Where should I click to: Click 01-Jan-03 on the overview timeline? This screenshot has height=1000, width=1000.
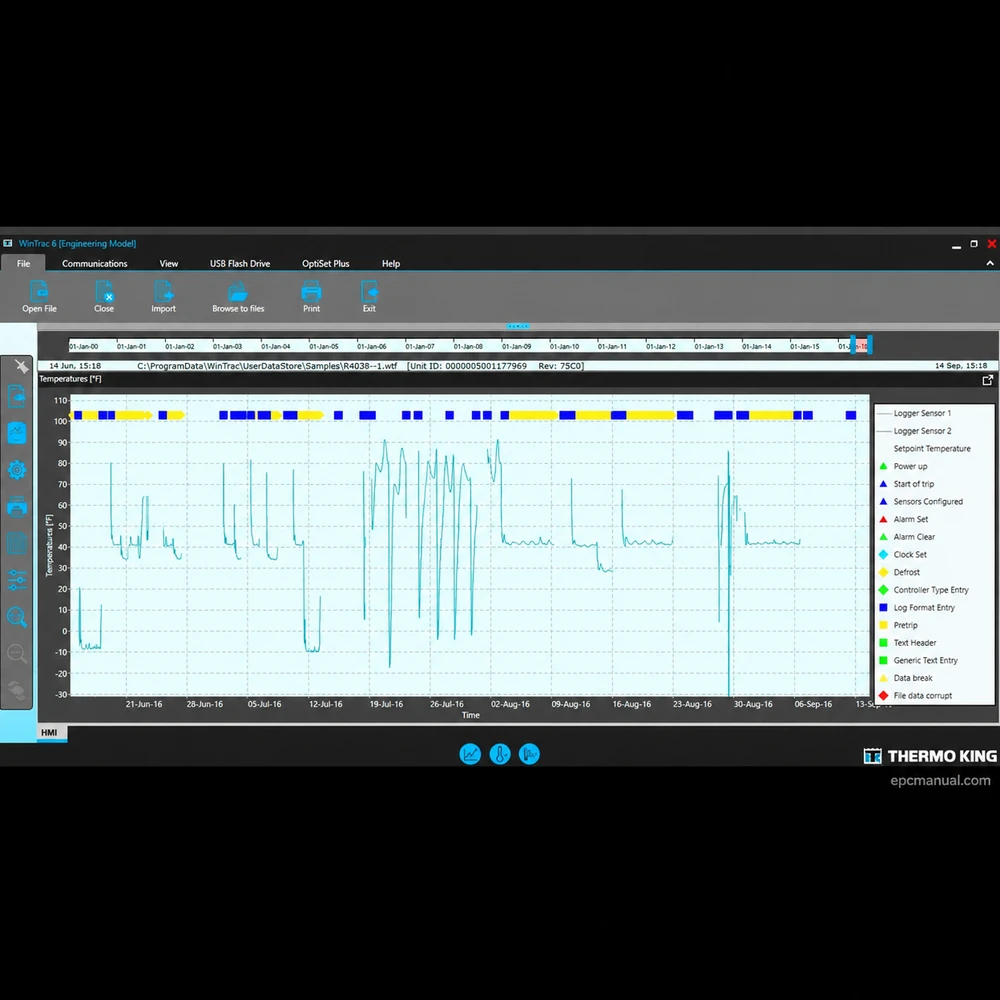[x=228, y=346]
